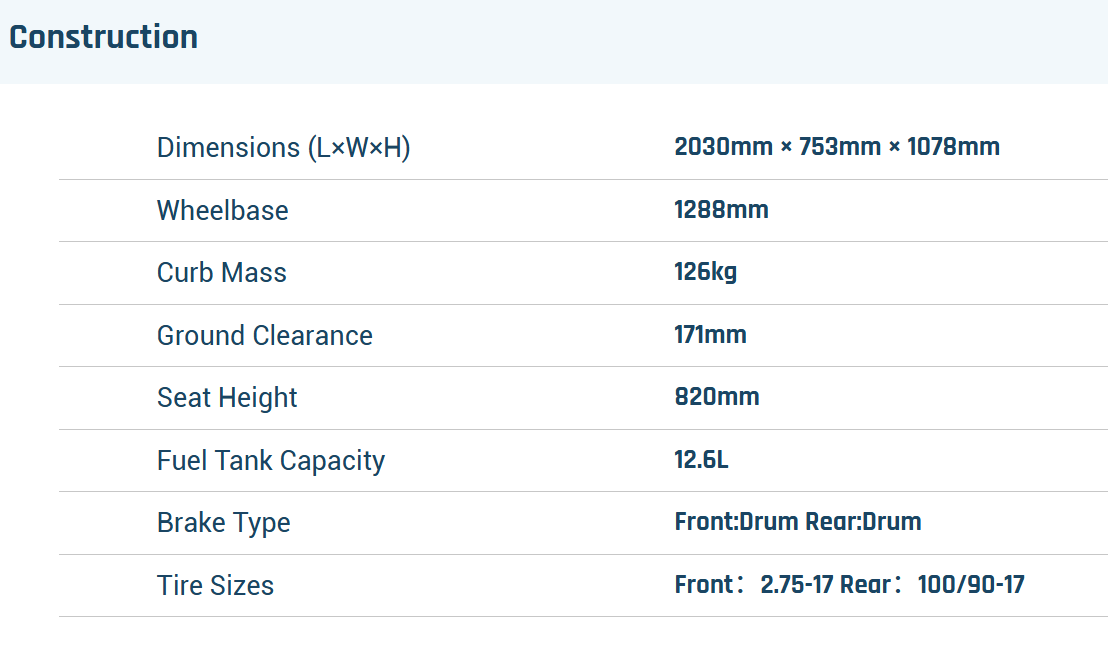Select the Seat Height label
Image resolution: width=1108 pixels, height=651 pixels.
coord(227,398)
